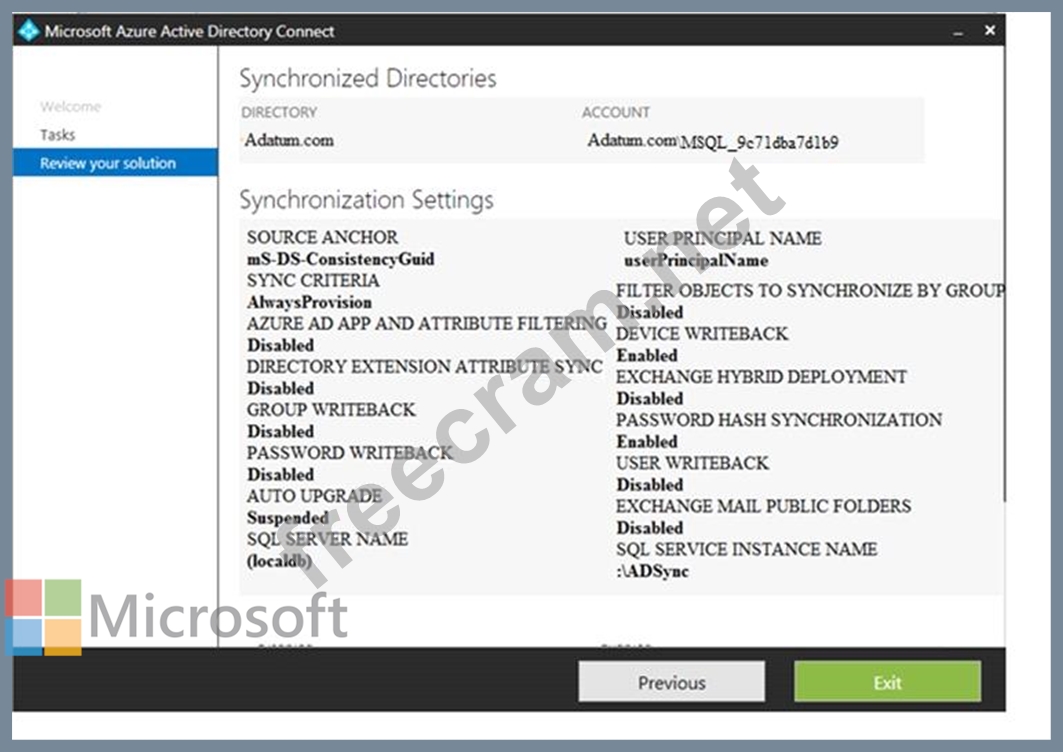Click the EXCHANGE HYBRID DEPLOYMENT label
The width and height of the screenshot is (1063, 752).
click(761, 377)
